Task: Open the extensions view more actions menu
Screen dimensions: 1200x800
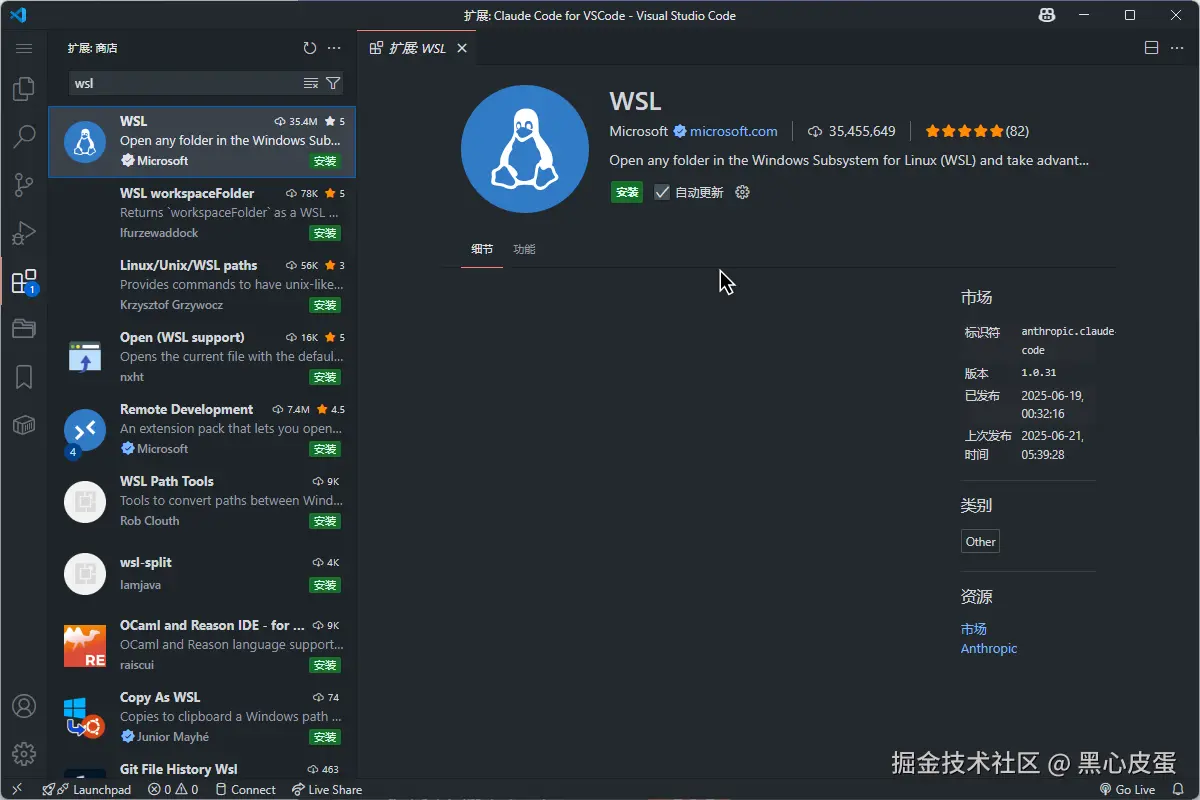Action: 334,48
